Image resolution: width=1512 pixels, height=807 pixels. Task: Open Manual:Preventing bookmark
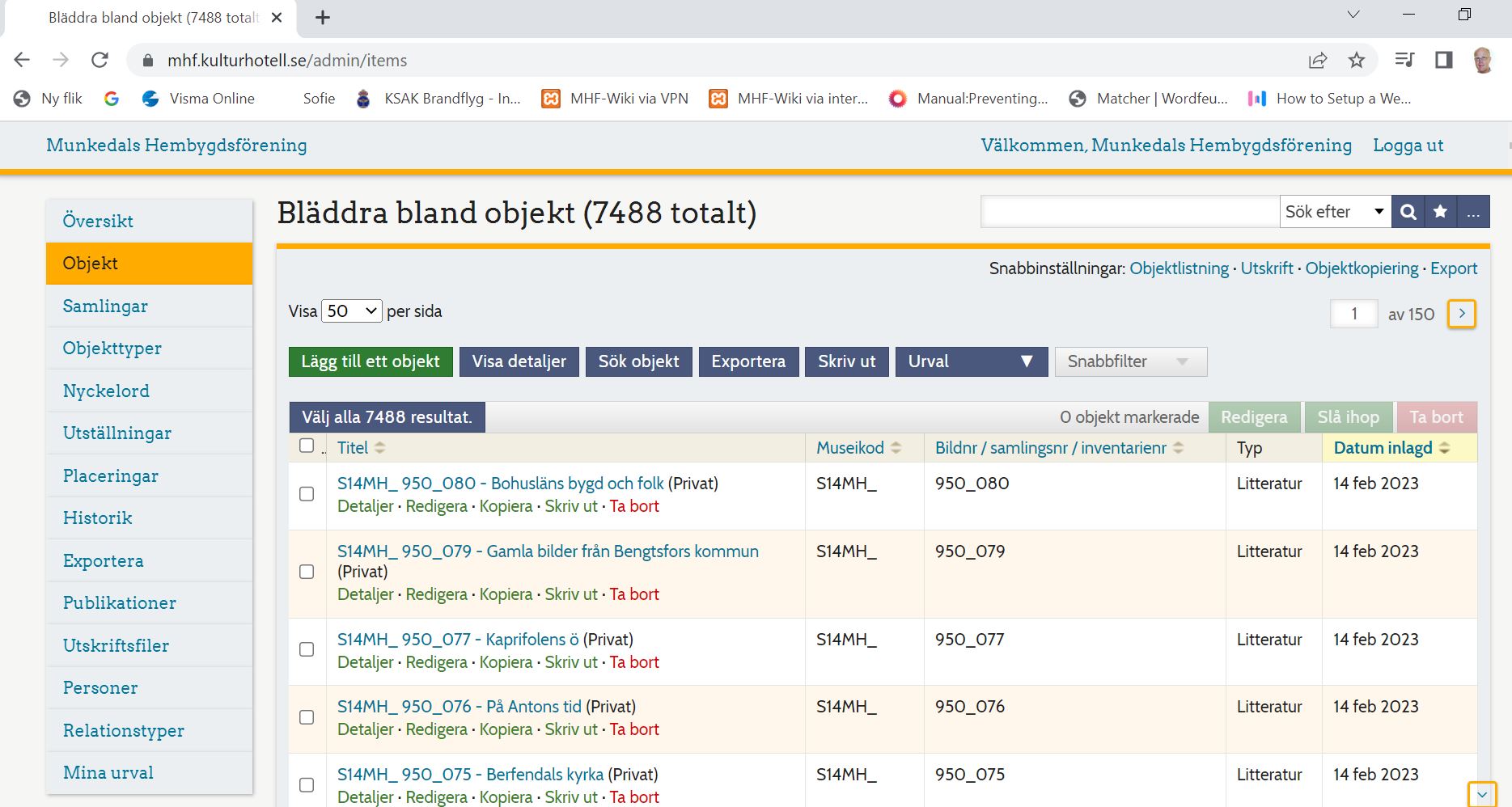(968, 99)
